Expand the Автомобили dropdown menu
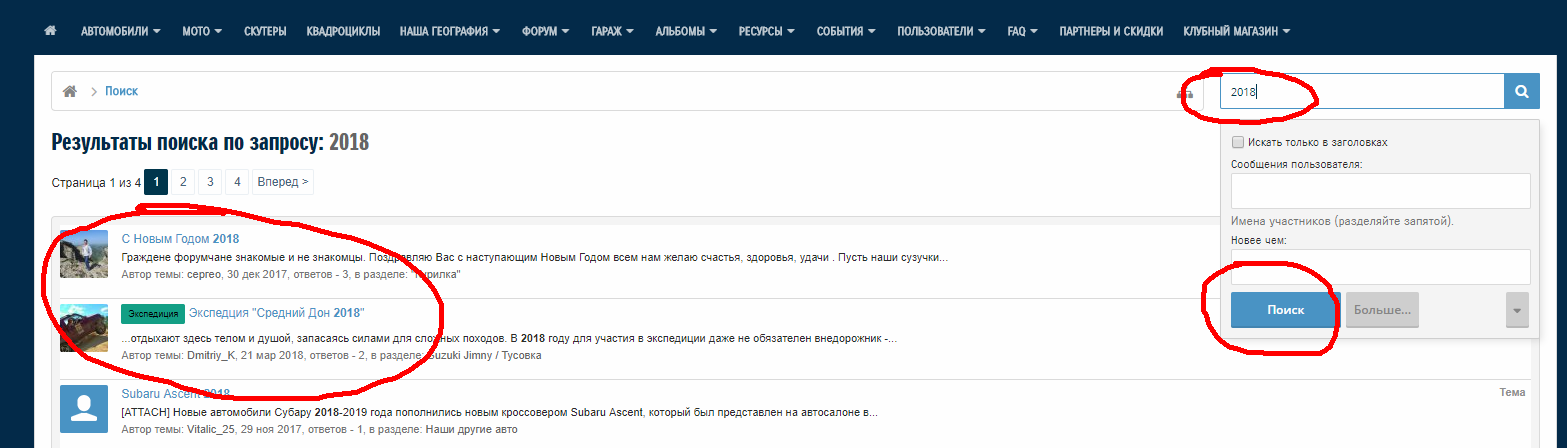The height and width of the screenshot is (448, 1567). pos(121,31)
